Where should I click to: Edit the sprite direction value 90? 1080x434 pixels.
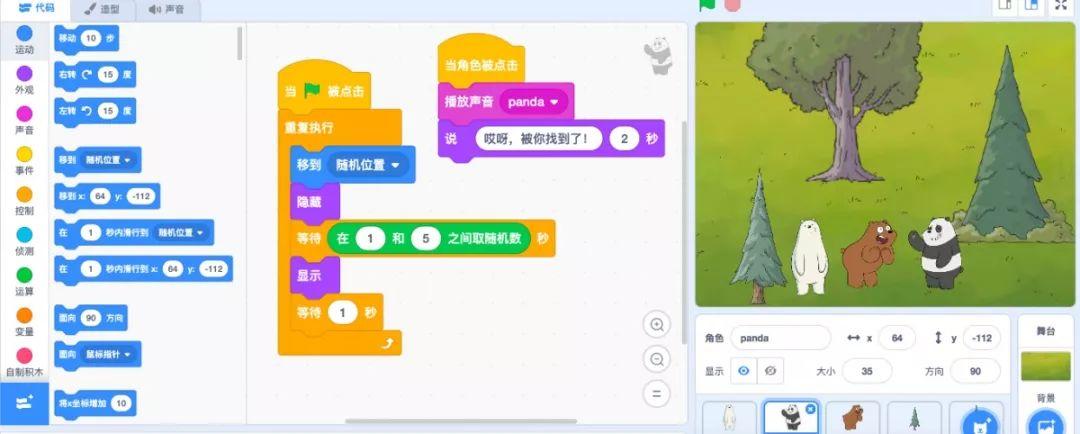point(975,371)
